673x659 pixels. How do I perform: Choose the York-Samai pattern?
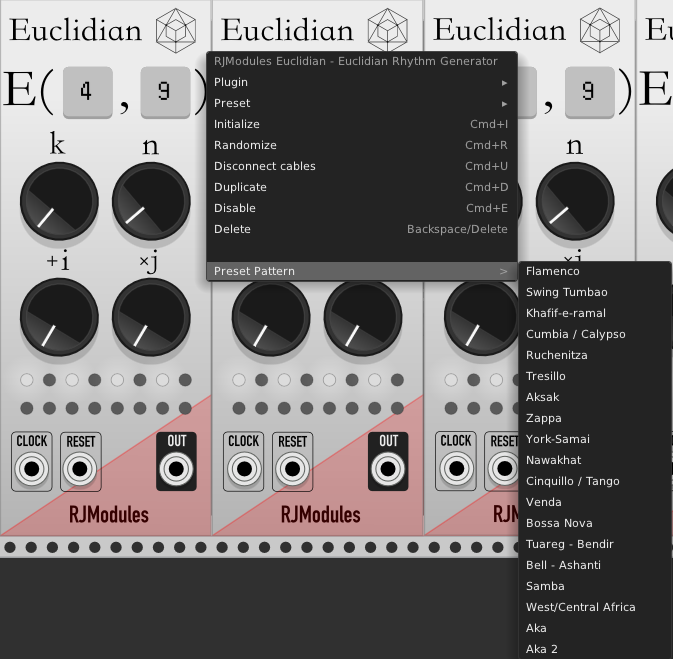(x=595, y=440)
